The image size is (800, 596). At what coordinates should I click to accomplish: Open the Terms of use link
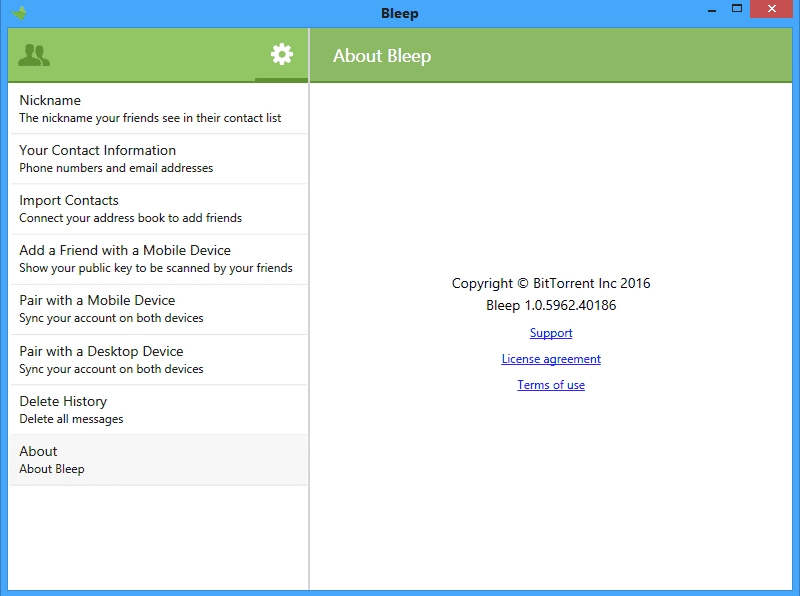(551, 385)
